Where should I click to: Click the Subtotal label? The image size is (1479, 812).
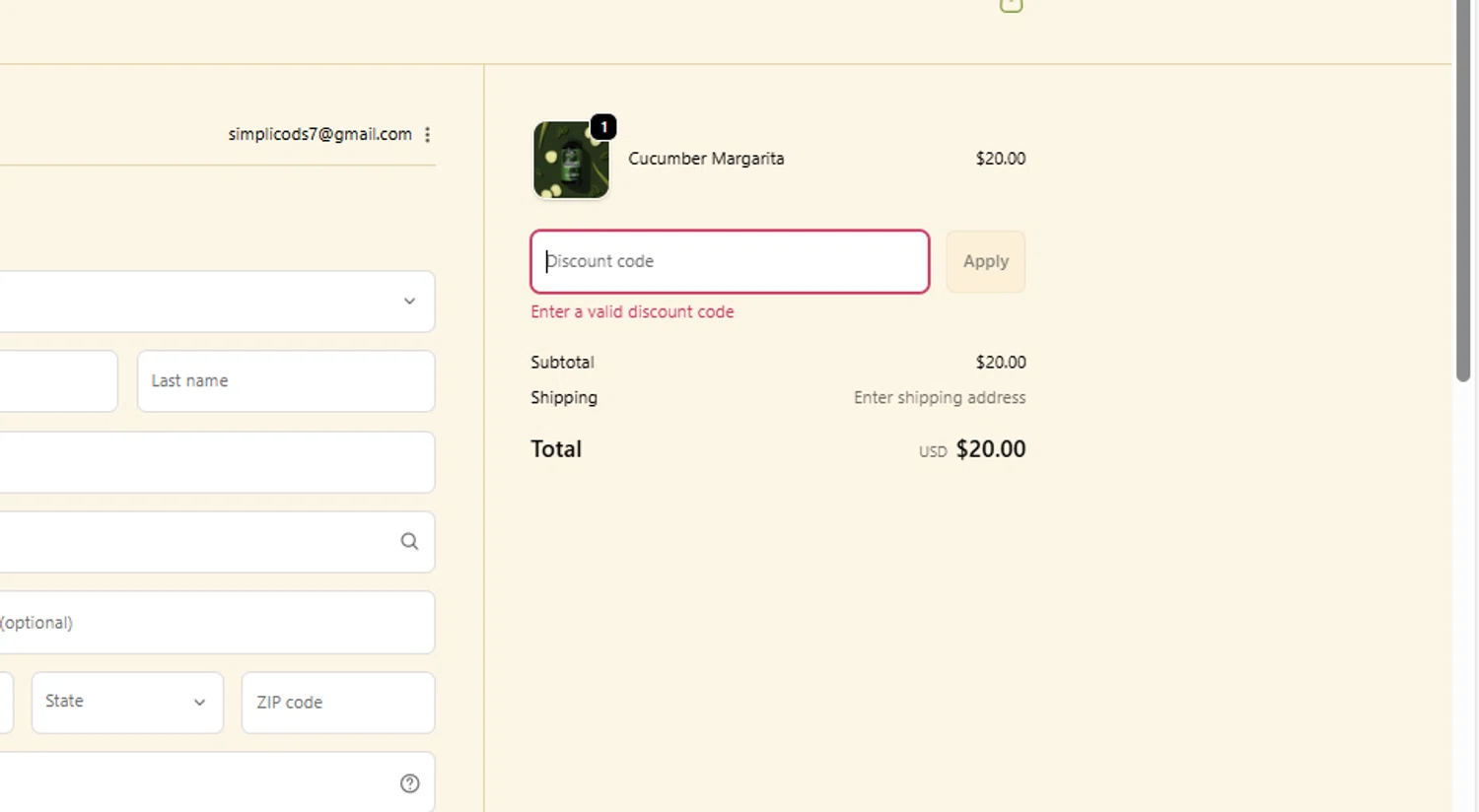[x=562, y=362]
